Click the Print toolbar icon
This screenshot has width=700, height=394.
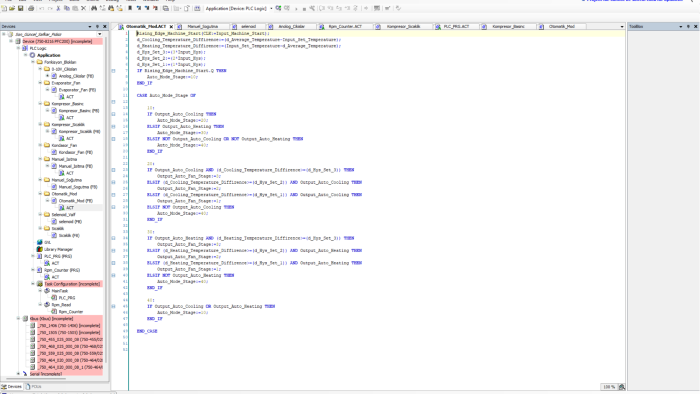pos(31,8)
